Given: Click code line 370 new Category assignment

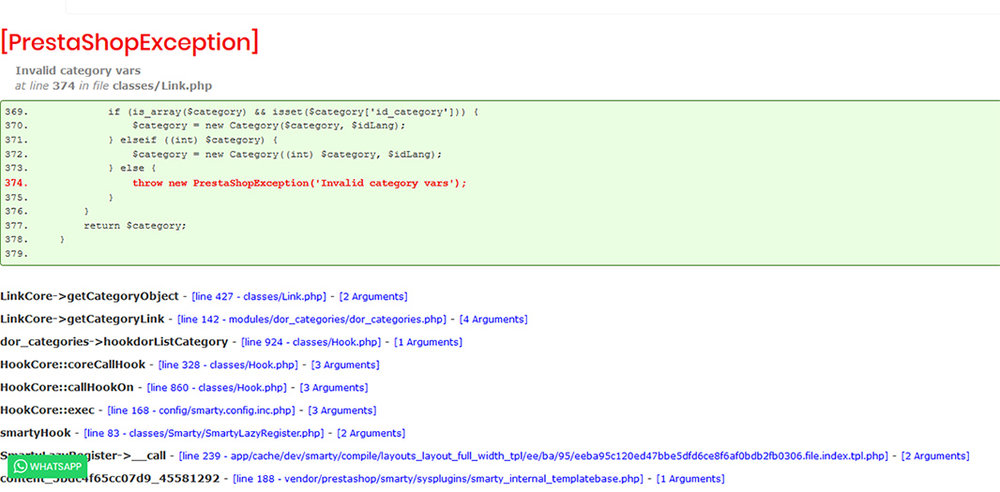Looking at the screenshot, I should click(268, 126).
